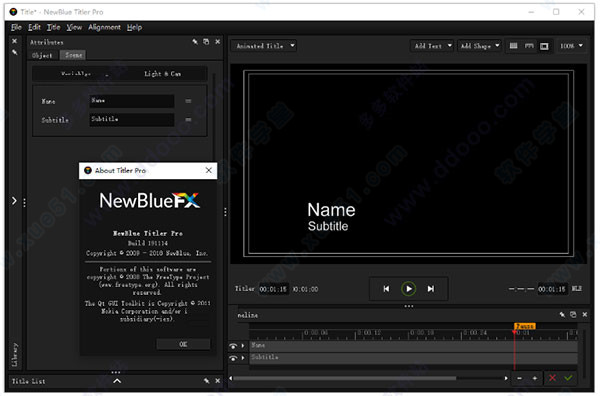This screenshot has width=600, height=396.
Task: Select the Name text on canvas
Action: [331, 210]
